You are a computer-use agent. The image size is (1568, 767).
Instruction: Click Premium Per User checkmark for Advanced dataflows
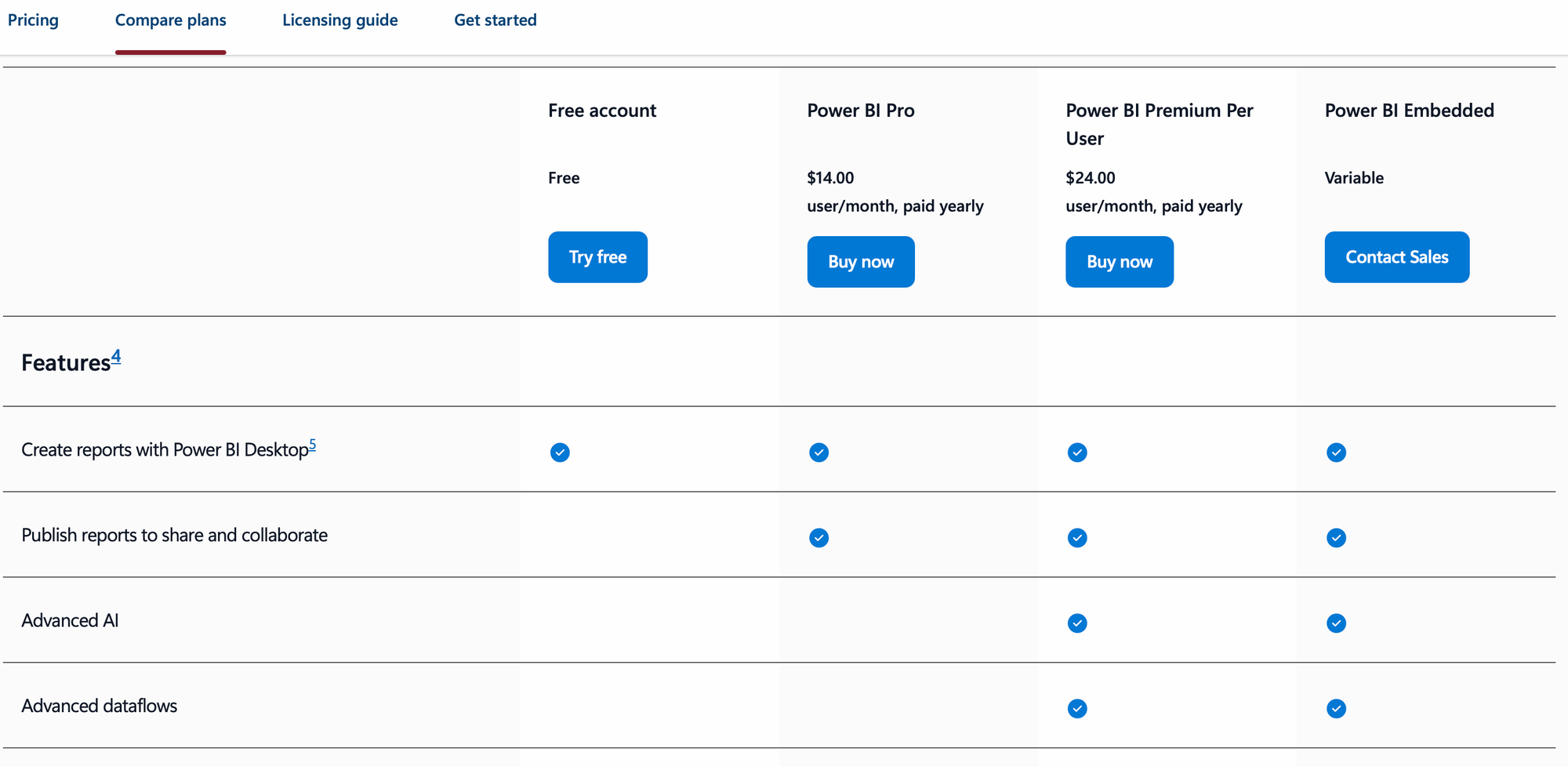(x=1077, y=709)
